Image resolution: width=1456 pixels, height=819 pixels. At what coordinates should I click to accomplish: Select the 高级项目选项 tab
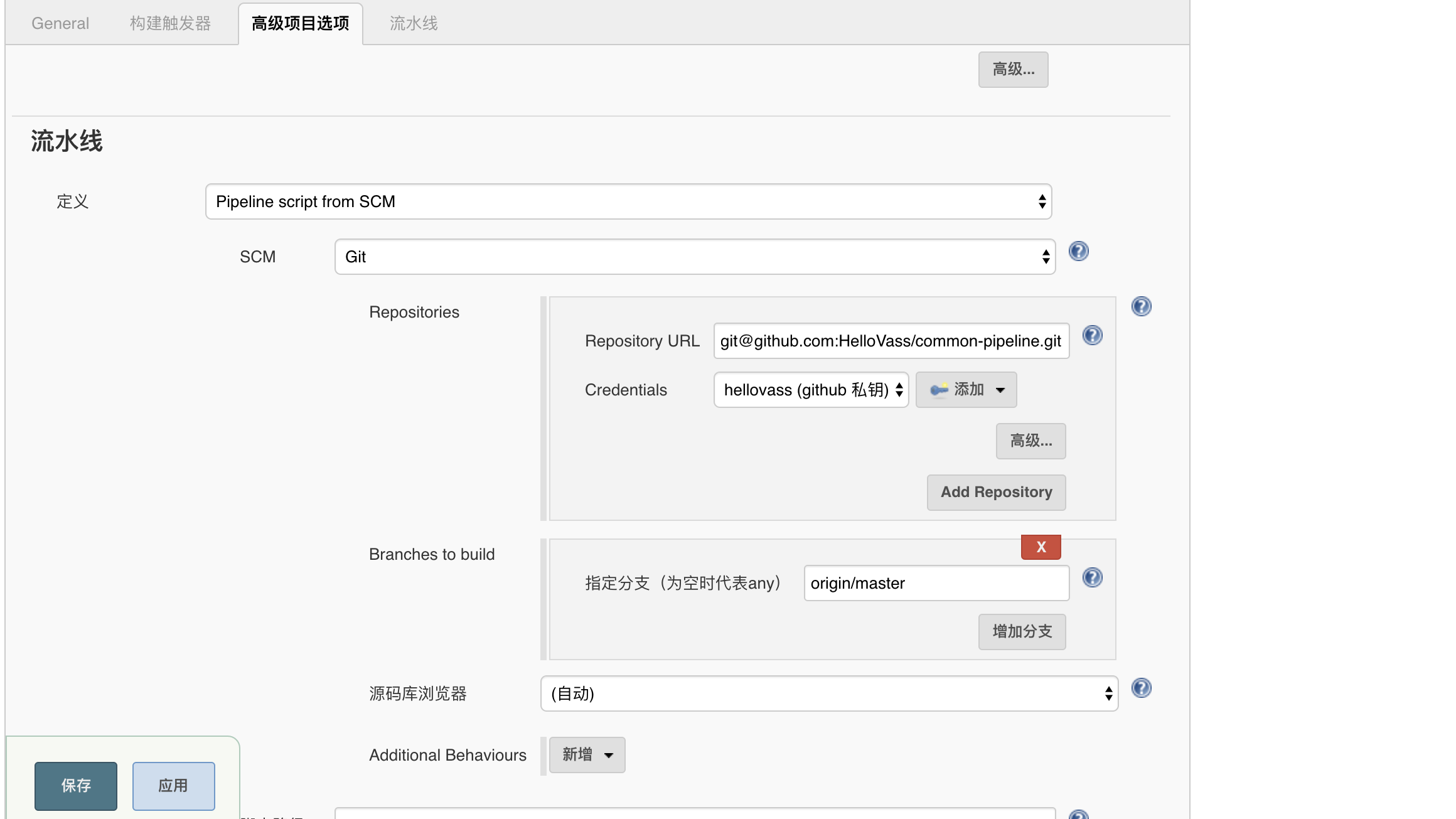coord(301,23)
